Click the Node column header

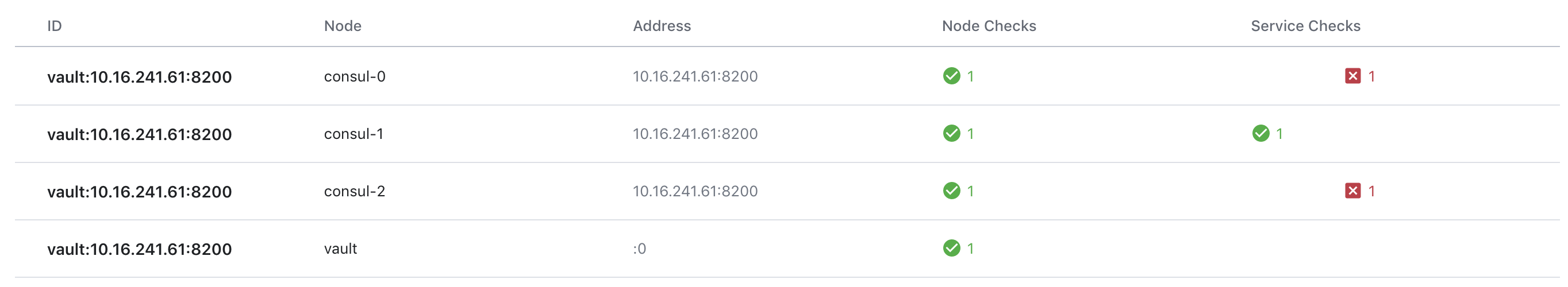[343, 26]
